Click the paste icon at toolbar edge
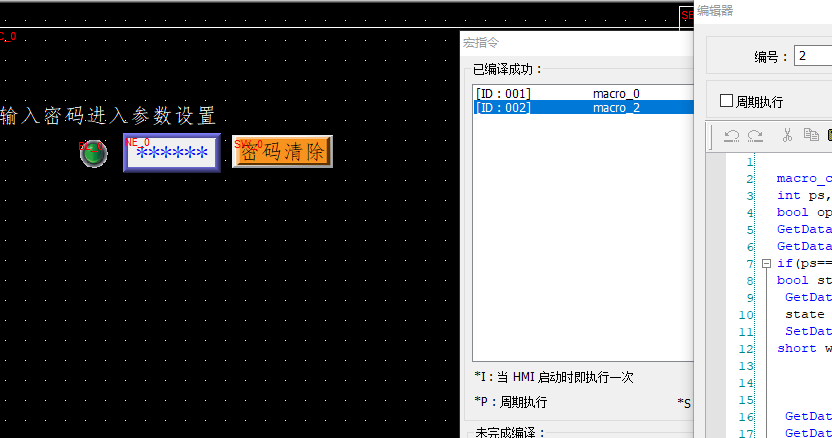The width and height of the screenshot is (832, 438). [x=828, y=135]
